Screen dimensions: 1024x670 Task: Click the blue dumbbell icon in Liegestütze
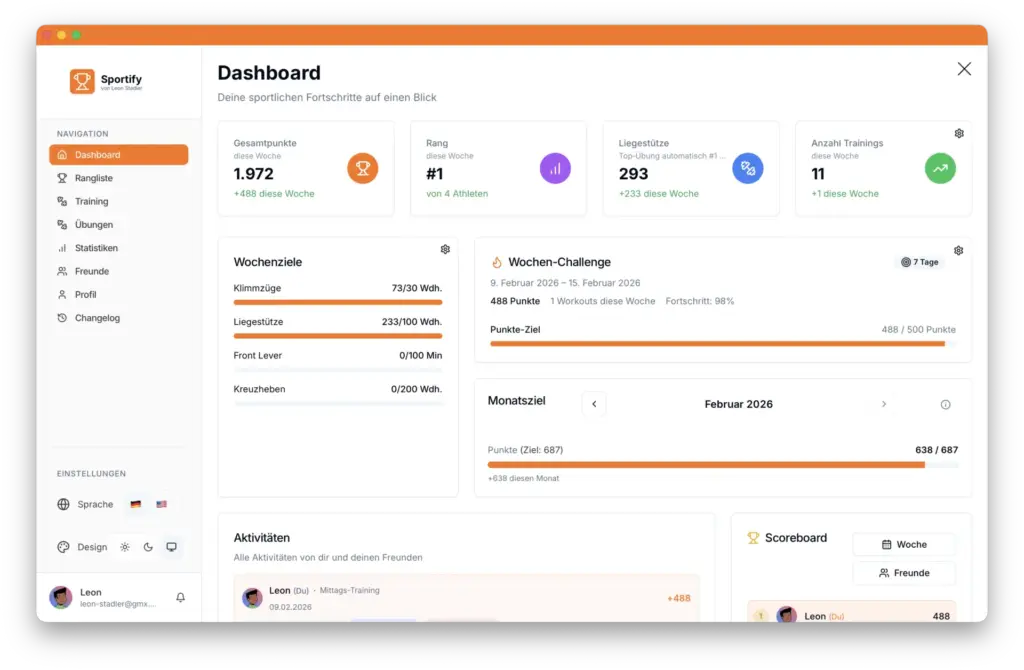pyautogui.click(x=748, y=168)
